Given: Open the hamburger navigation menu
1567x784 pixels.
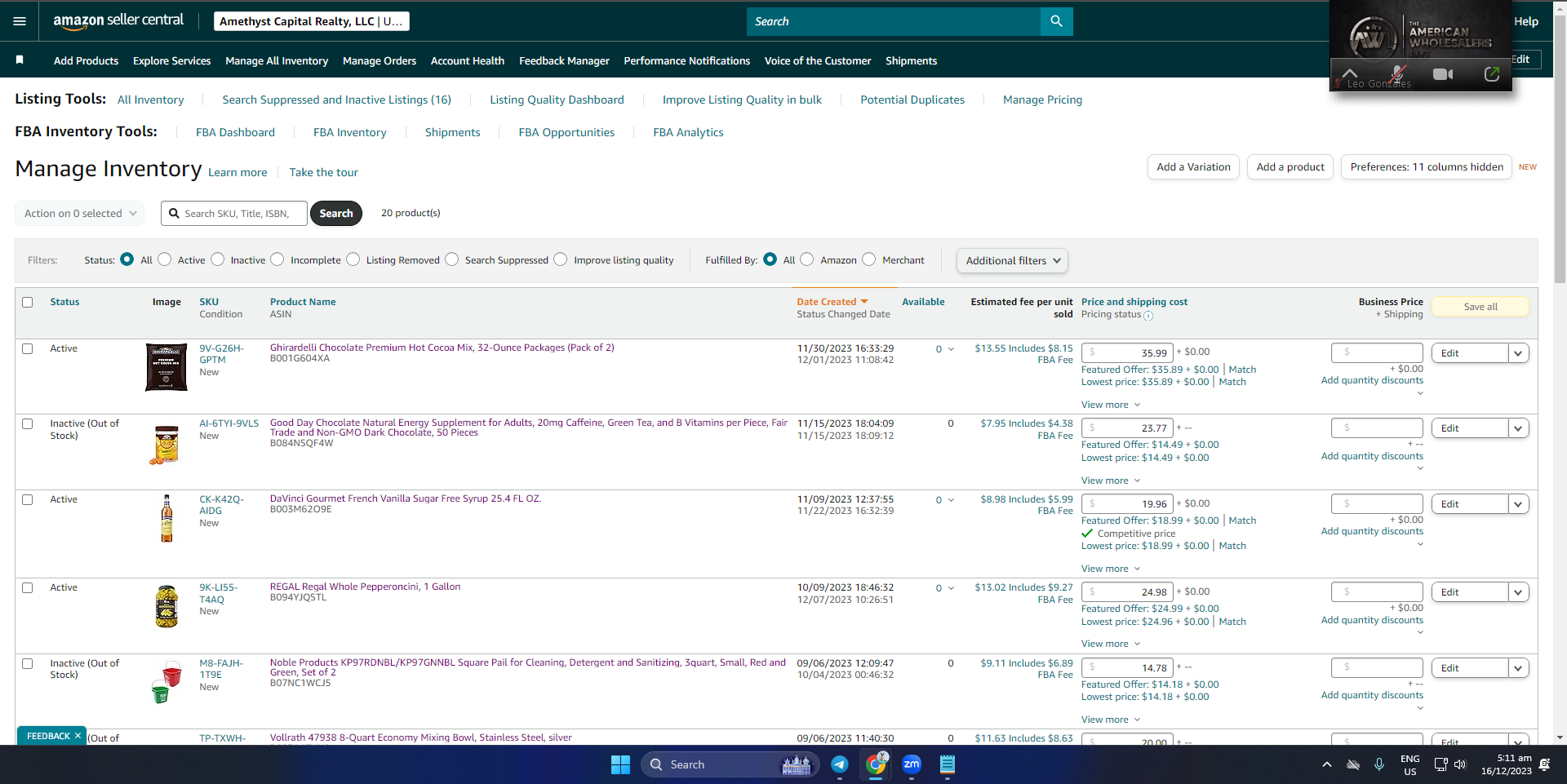Looking at the screenshot, I should [x=20, y=21].
